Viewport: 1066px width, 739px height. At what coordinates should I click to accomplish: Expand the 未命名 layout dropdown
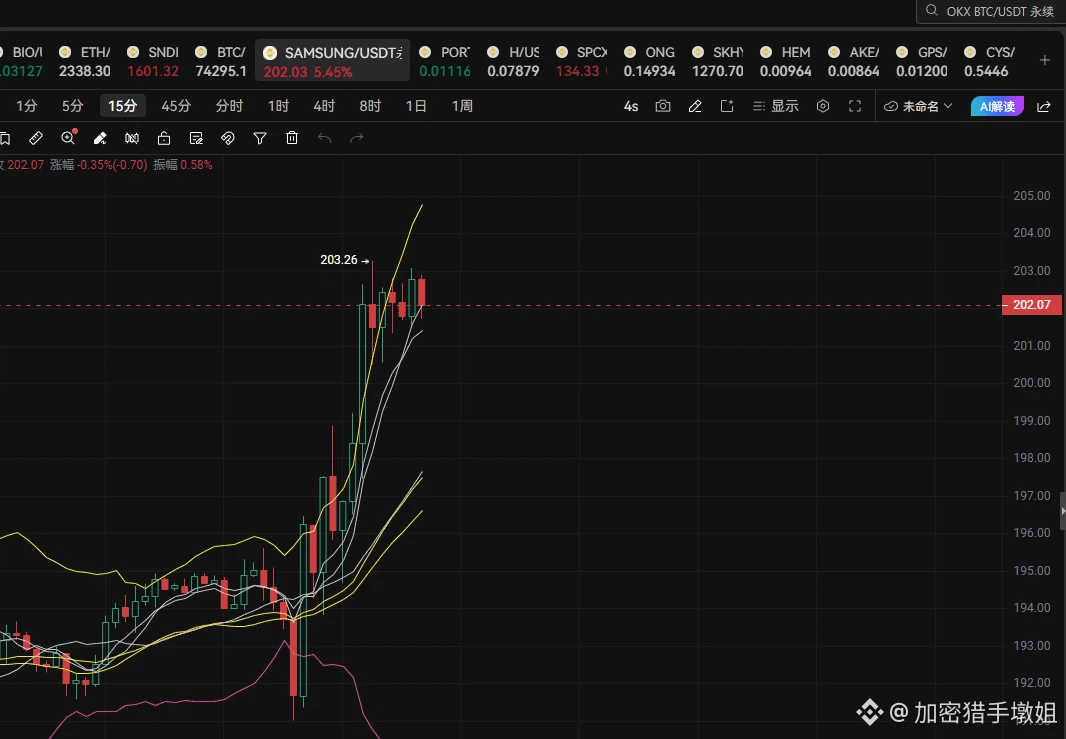pos(918,106)
